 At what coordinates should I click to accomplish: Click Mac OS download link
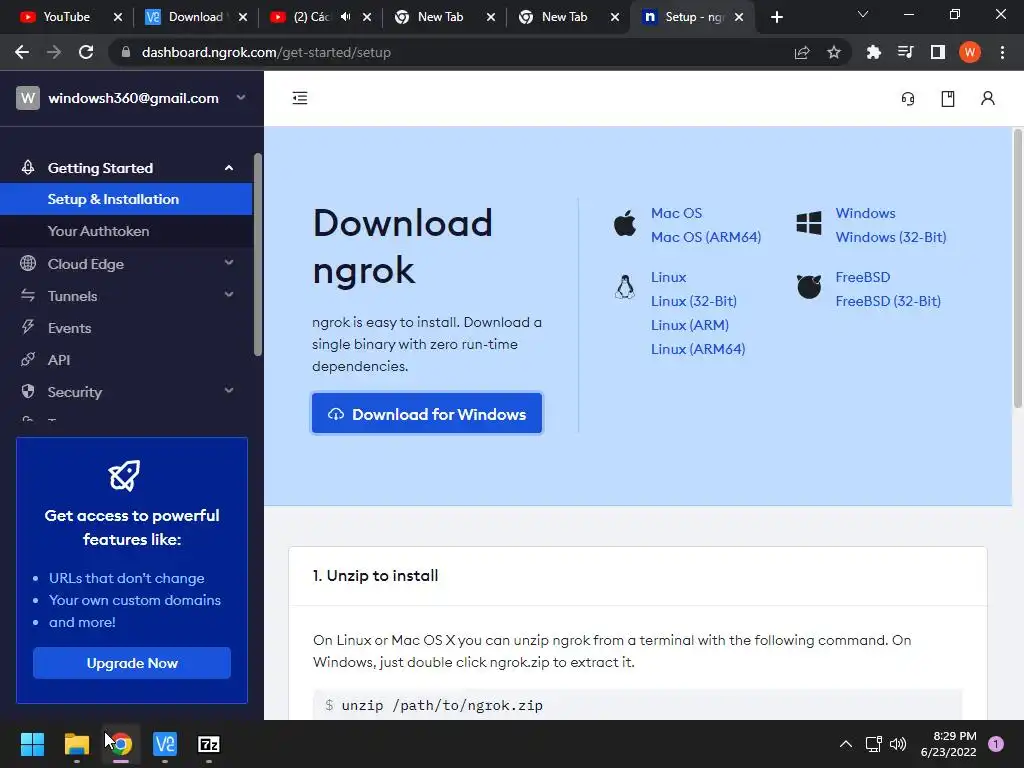[x=677, y=213]
